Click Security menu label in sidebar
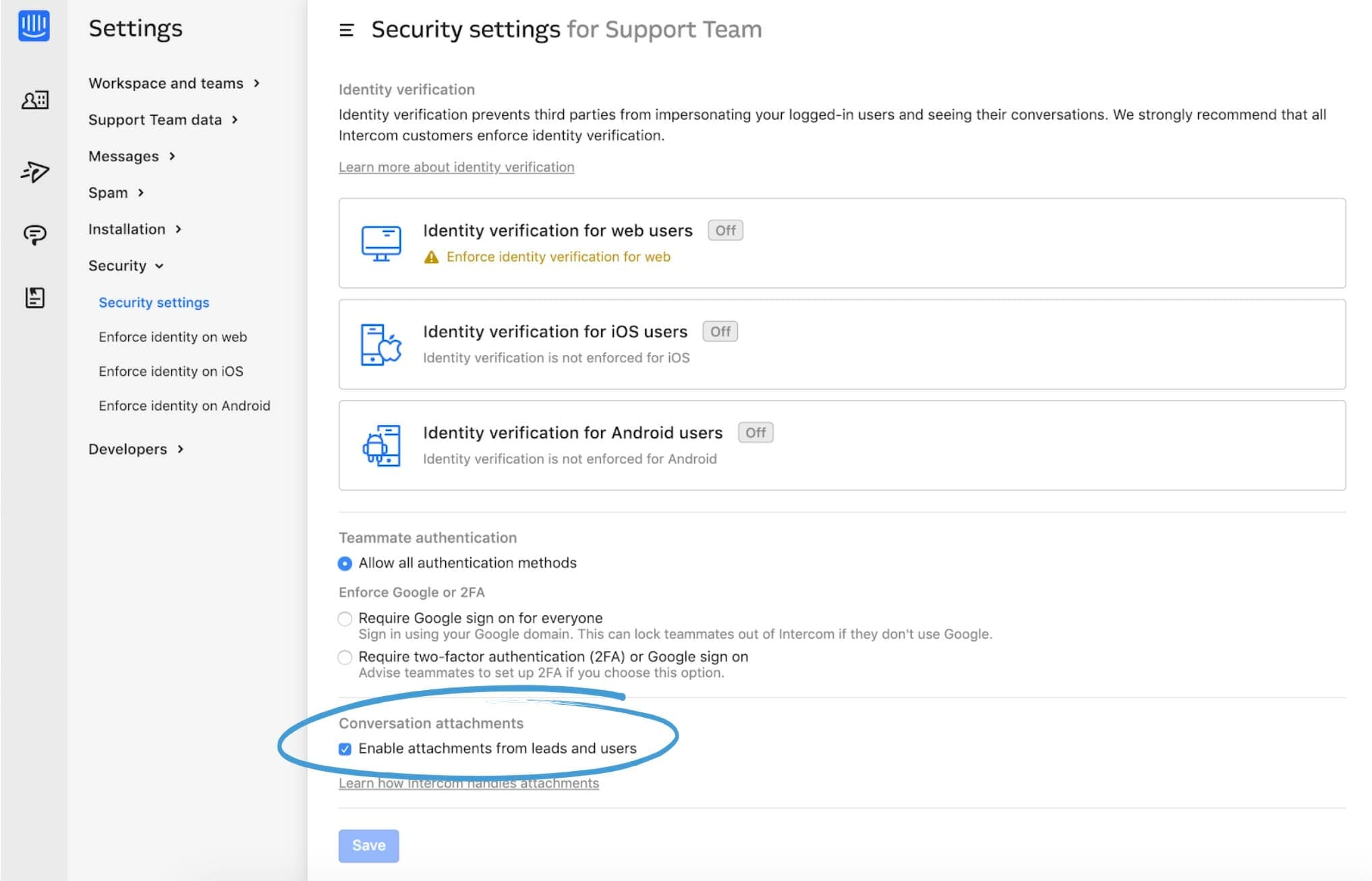This screenshot has width=1372, height=881. pyautogui.click(x=117, y=266)
